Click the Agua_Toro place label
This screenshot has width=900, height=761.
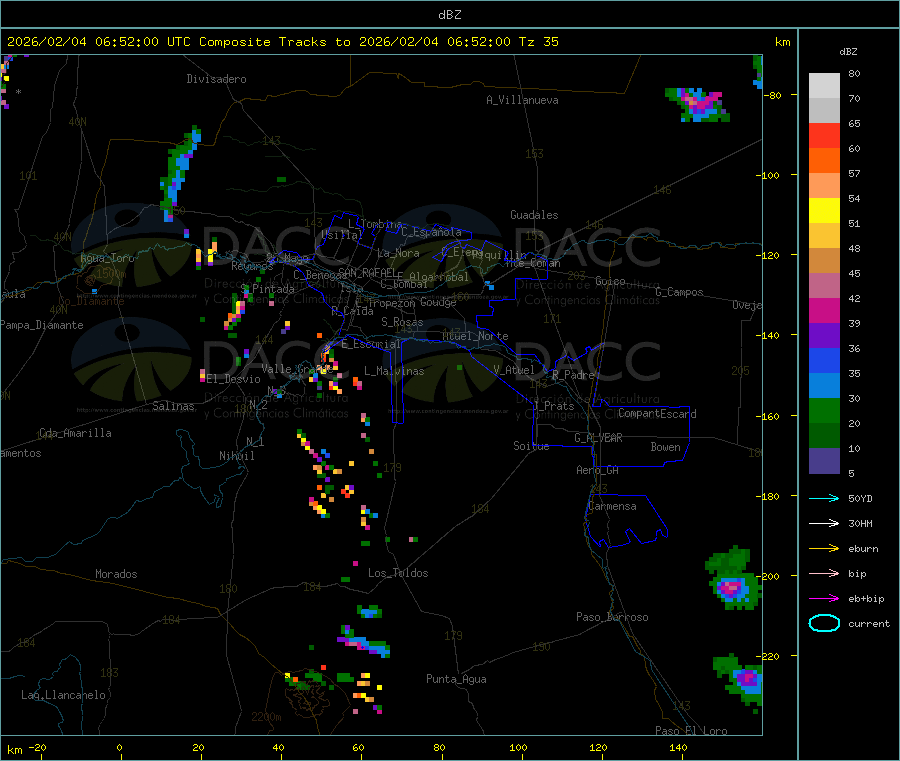point(107,258)
